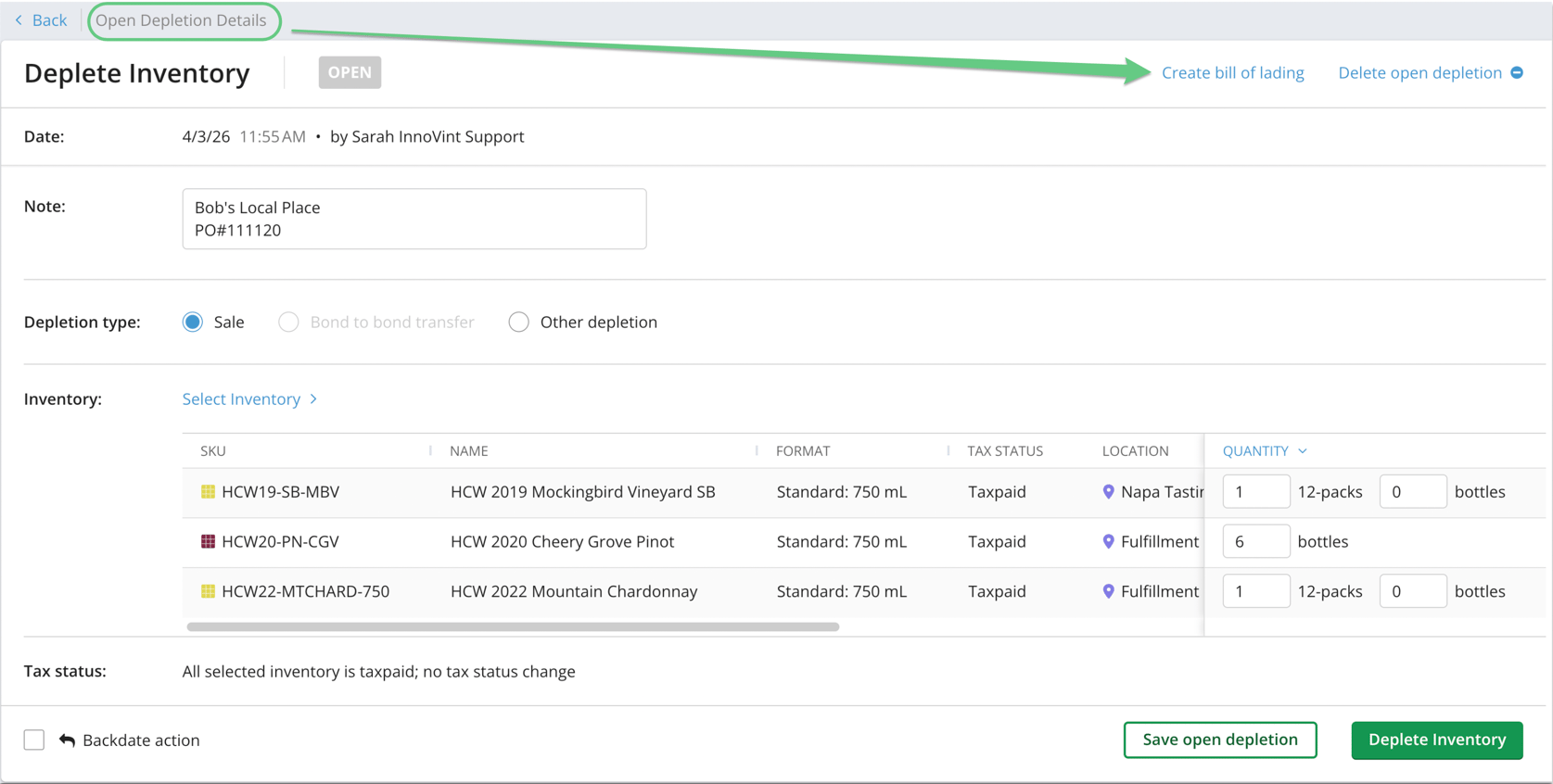Click the 12-packs quantity field for HCW19-SB-MBV

(x=1256, y=492)
